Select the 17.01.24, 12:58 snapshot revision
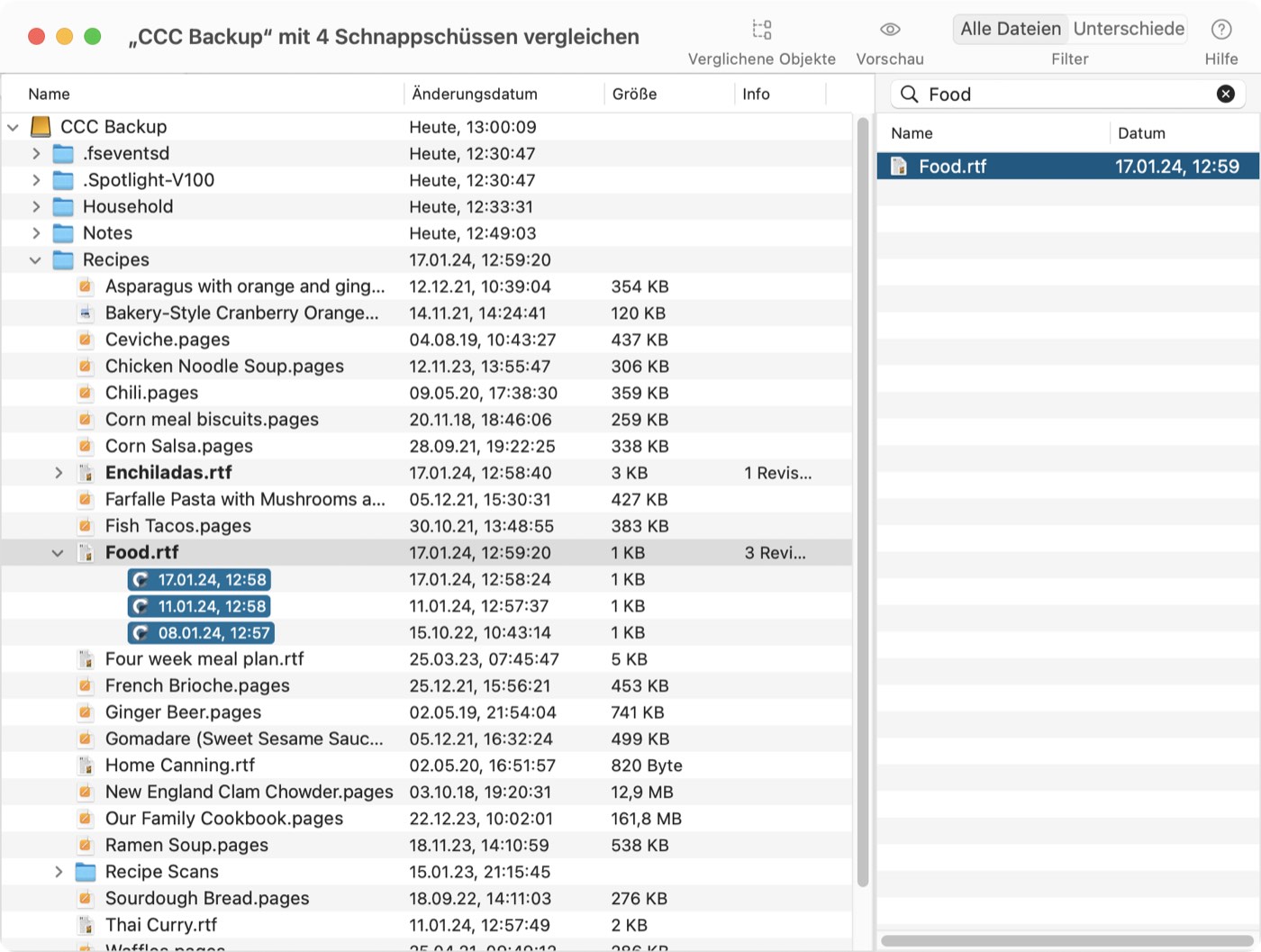This screenshot has width=1261, height=952. (x=199, y=580)
